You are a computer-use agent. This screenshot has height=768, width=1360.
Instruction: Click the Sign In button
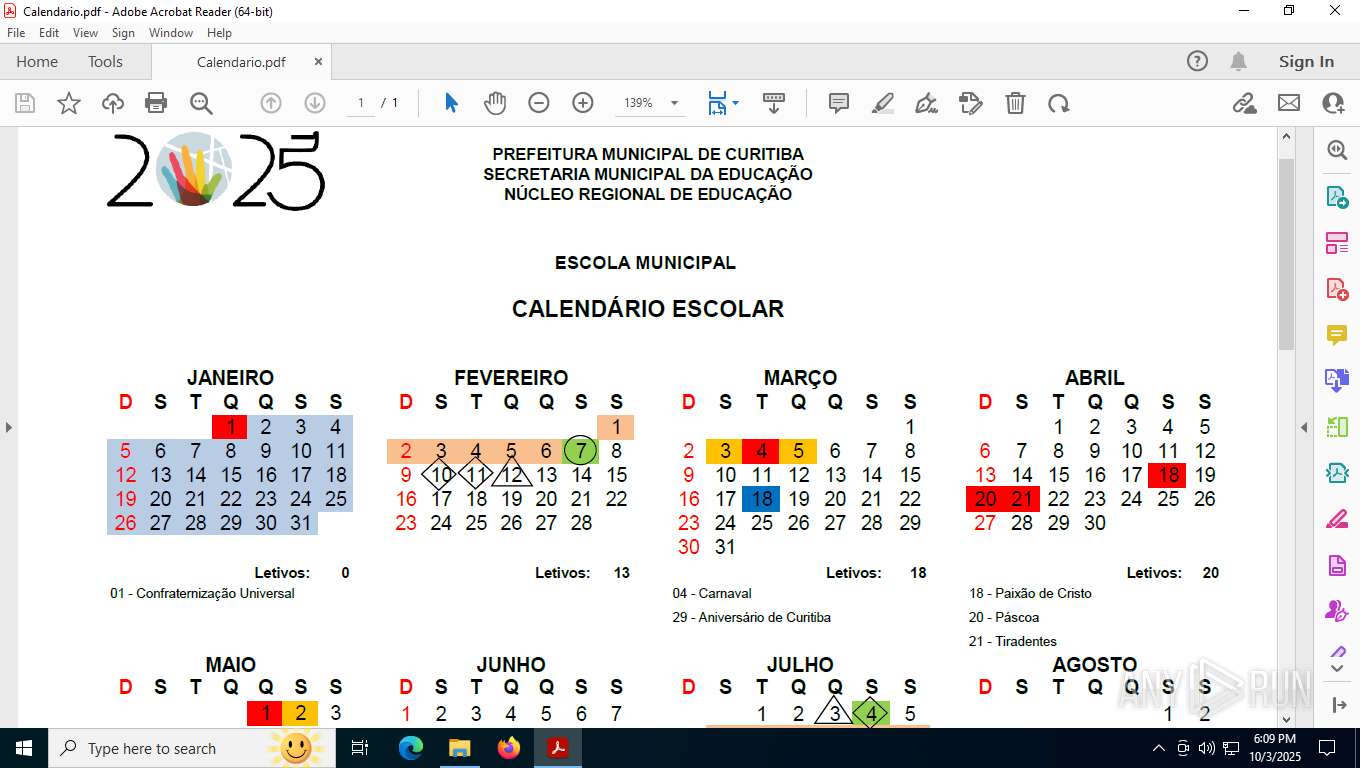tap(1306, 61)
